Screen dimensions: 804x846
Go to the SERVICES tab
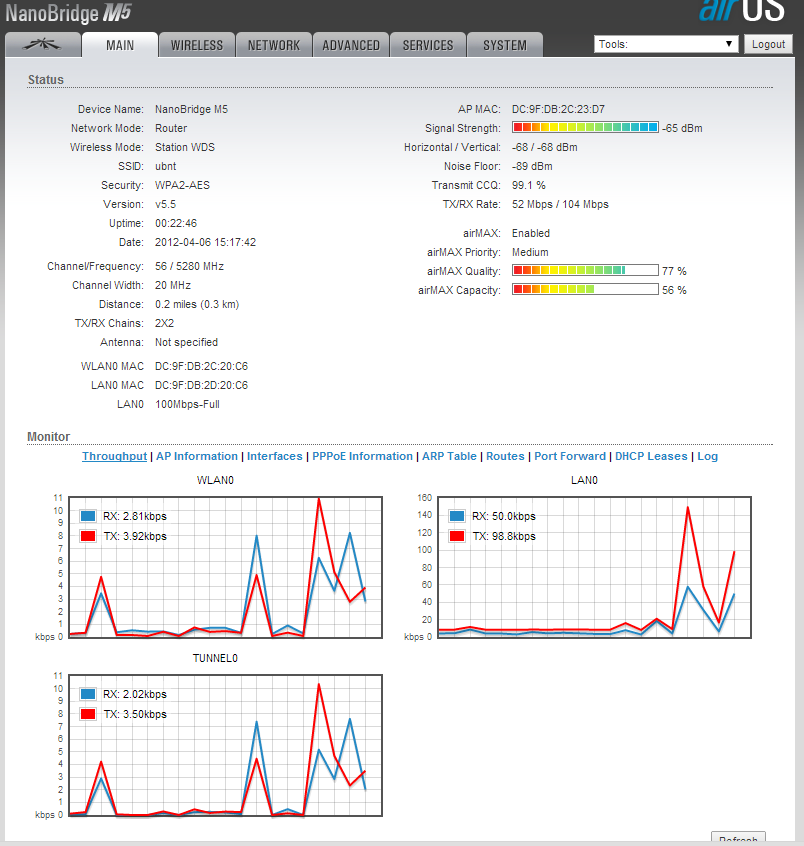click(x=428, y=45)
